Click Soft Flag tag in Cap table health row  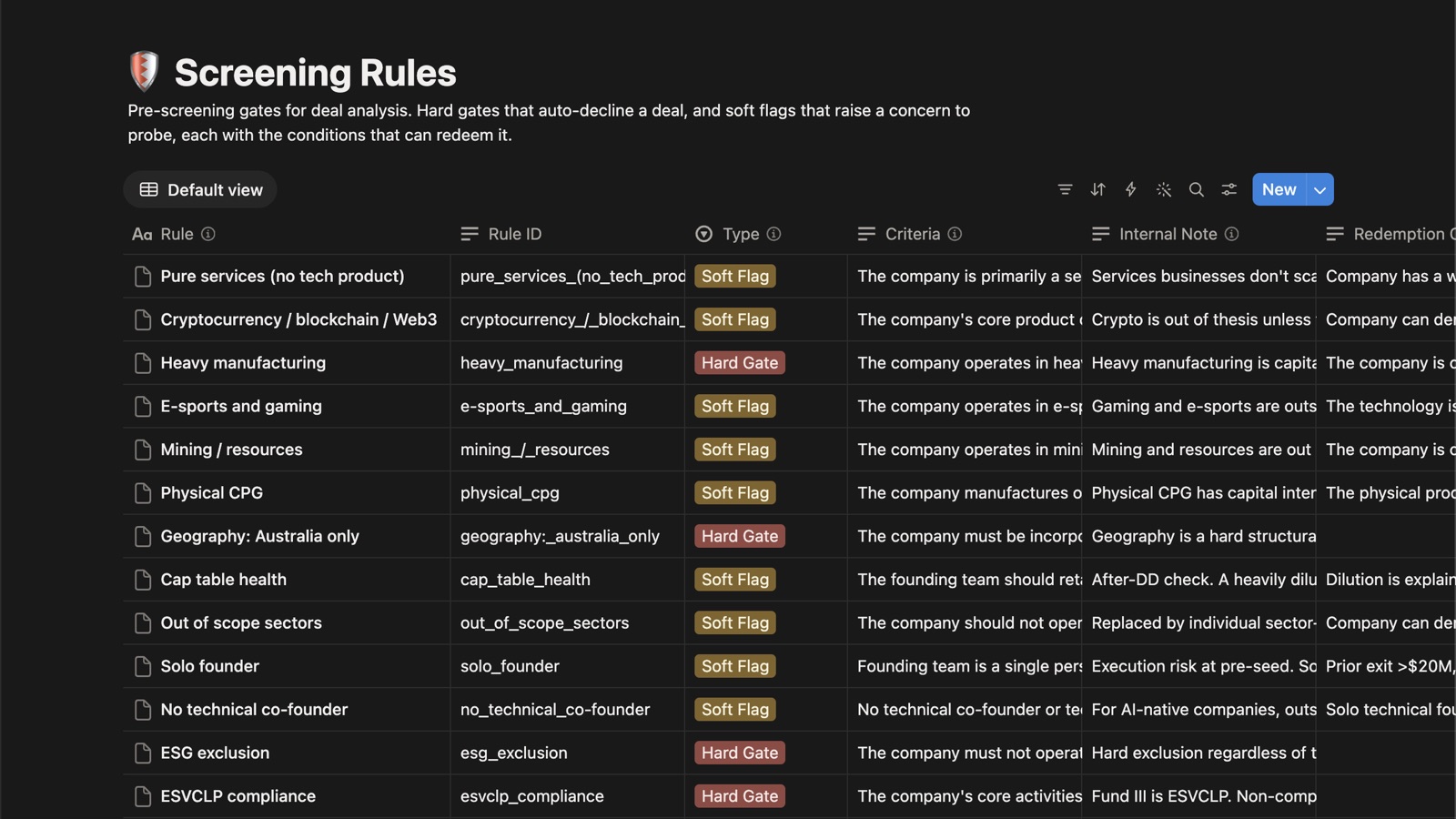735,580
